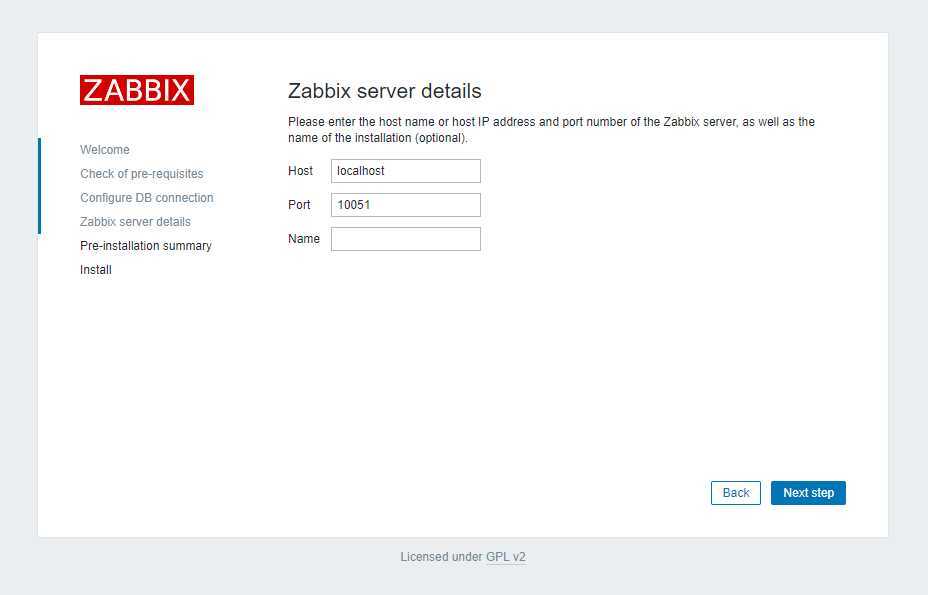Select Zabbix server details sidebar step

click(x=136, y=222)
